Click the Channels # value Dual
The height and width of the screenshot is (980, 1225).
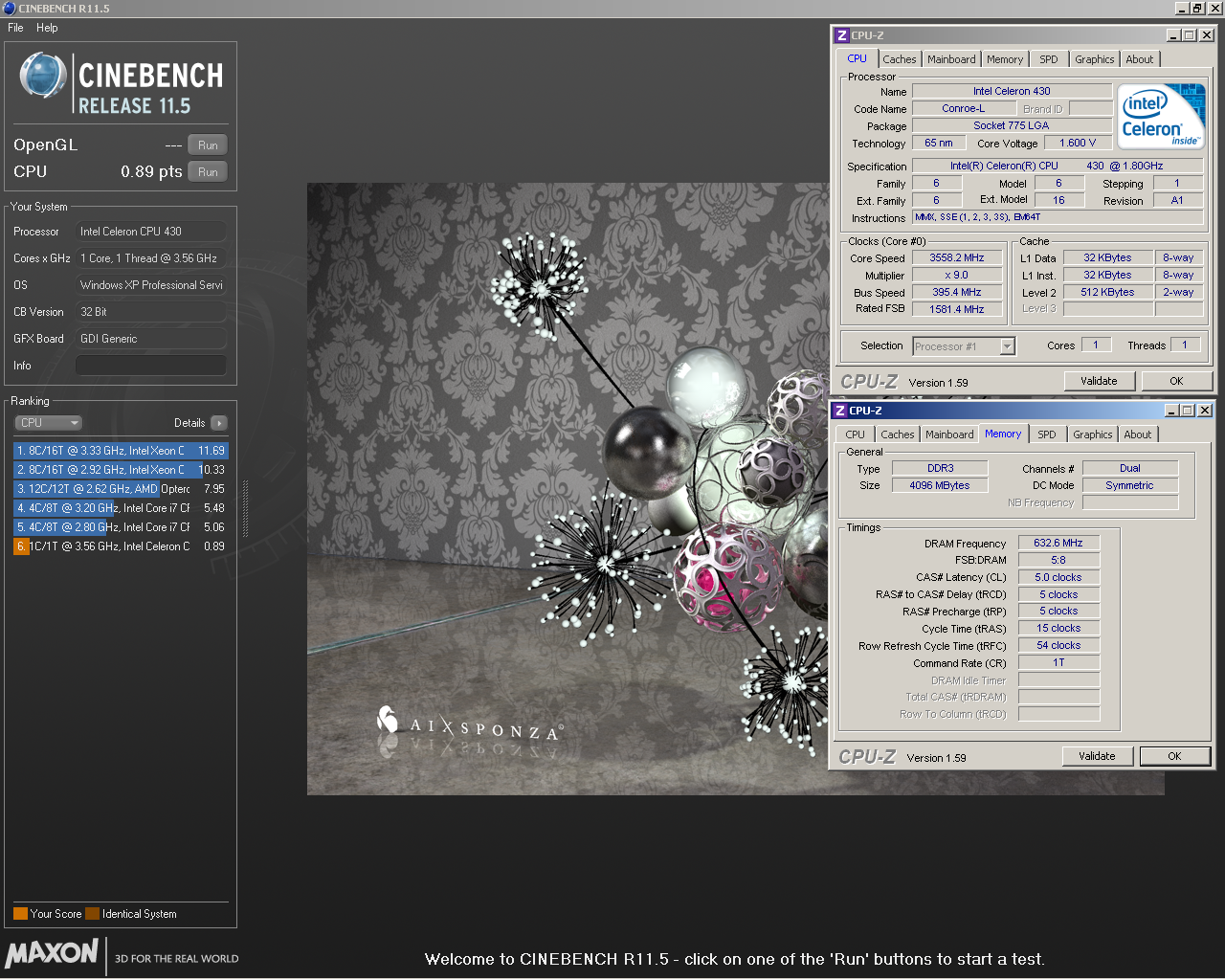click(x=1130, y=468)
